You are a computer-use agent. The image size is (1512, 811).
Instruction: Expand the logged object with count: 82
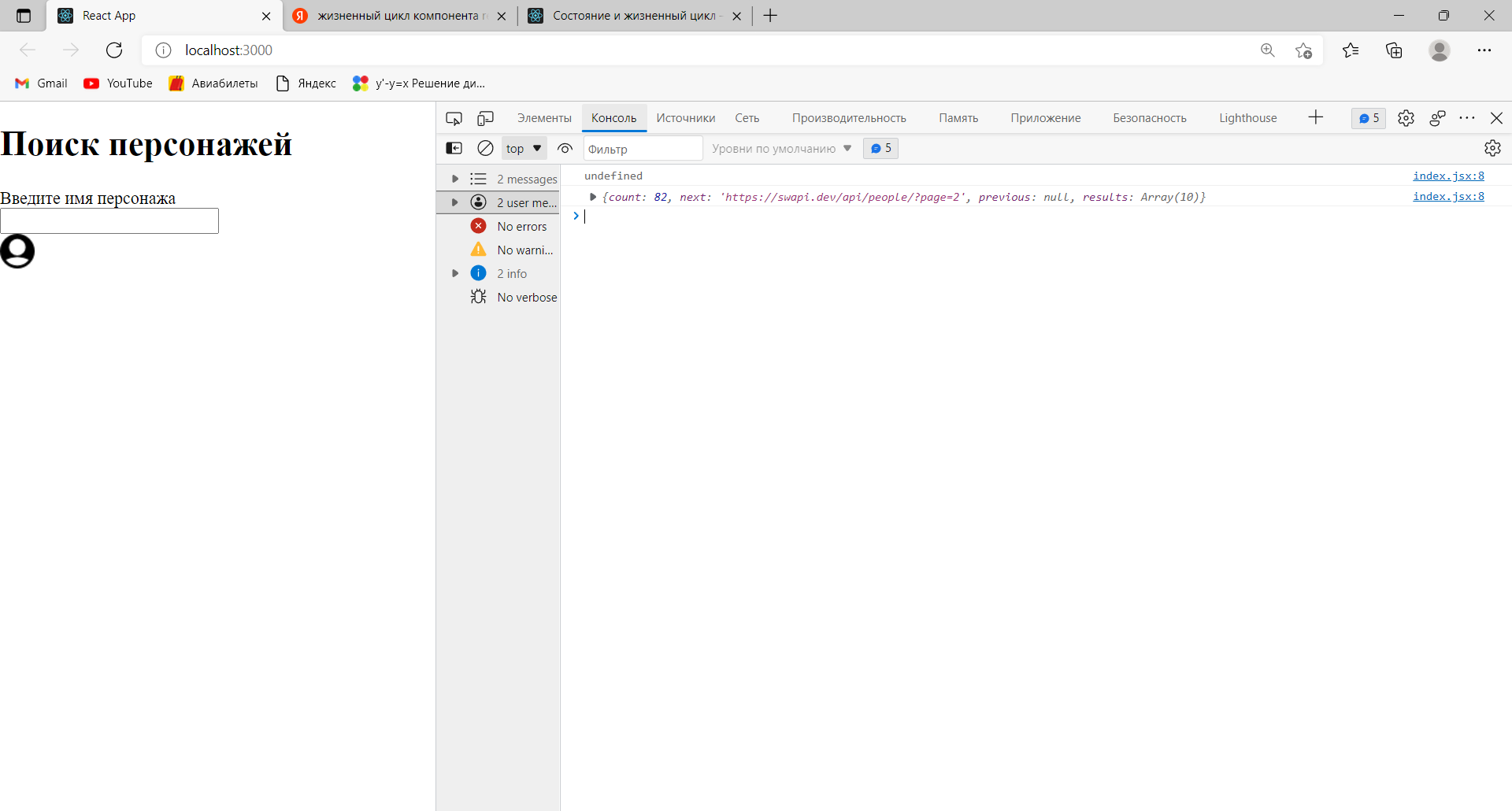pos(593,197)
